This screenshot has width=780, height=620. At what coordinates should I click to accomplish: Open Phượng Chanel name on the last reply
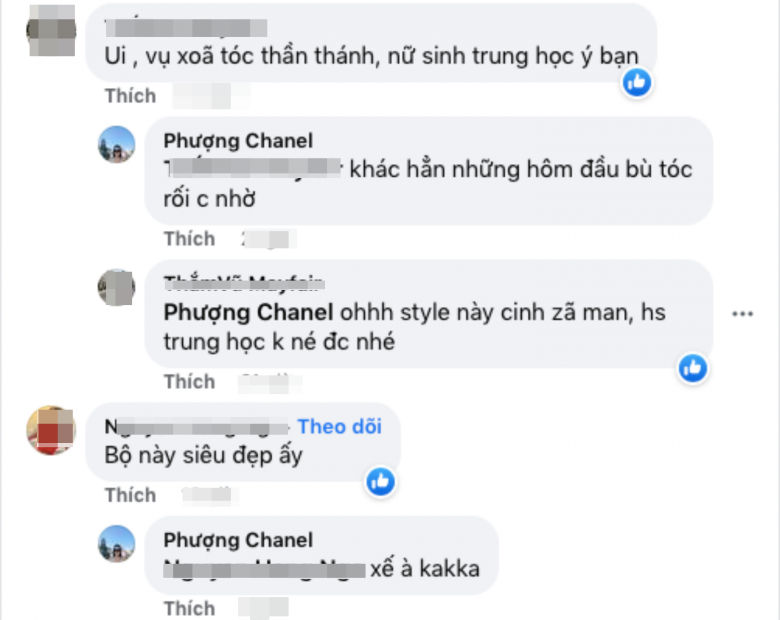click(x=238, y=540)
